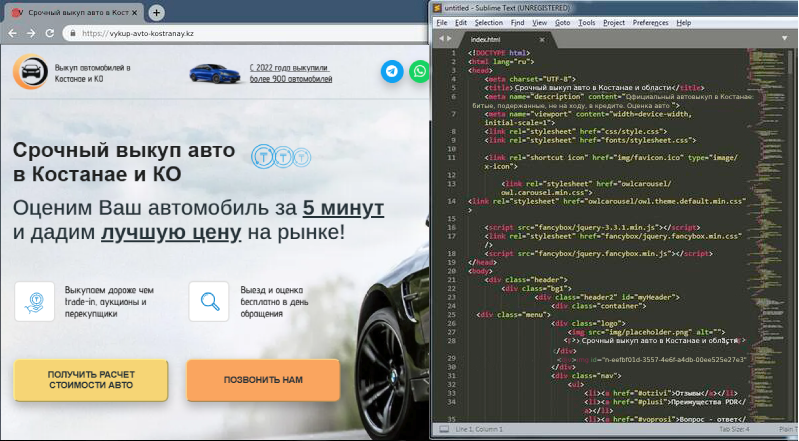The height and width of the screenshot is (441, 799).
Task: Open the Edit menu in Sublime Text
Action: [x=461, y=23]
